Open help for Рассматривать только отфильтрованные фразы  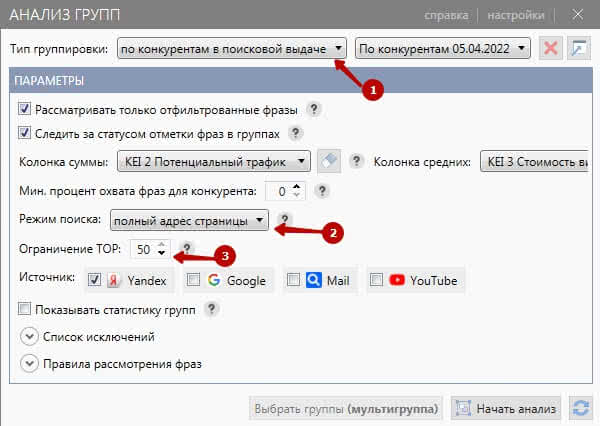coord(314,109)
